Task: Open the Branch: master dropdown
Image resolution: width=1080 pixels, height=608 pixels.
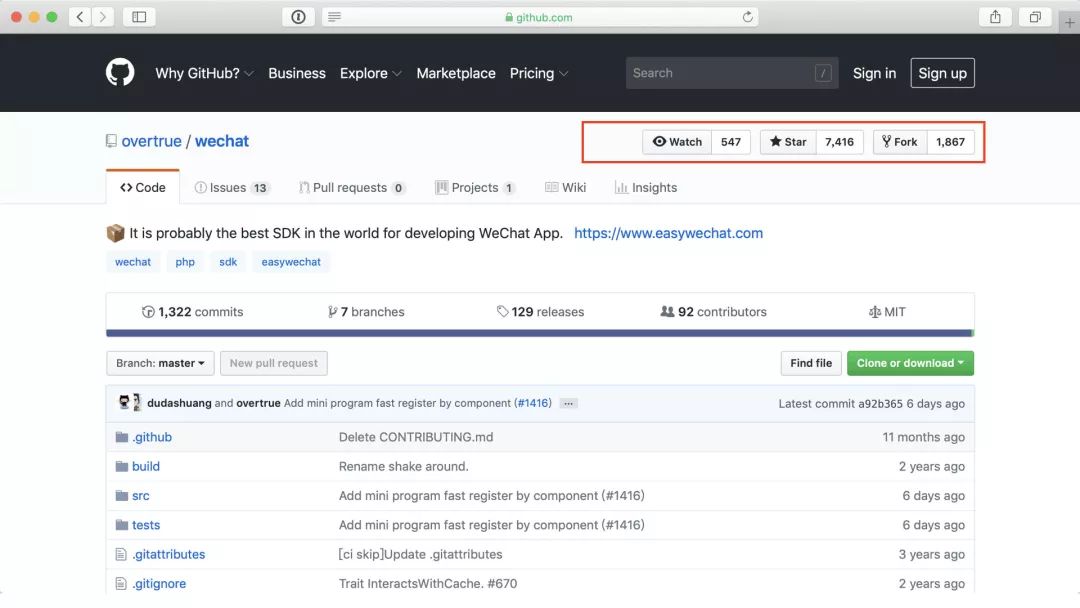Action: (160, 363)
